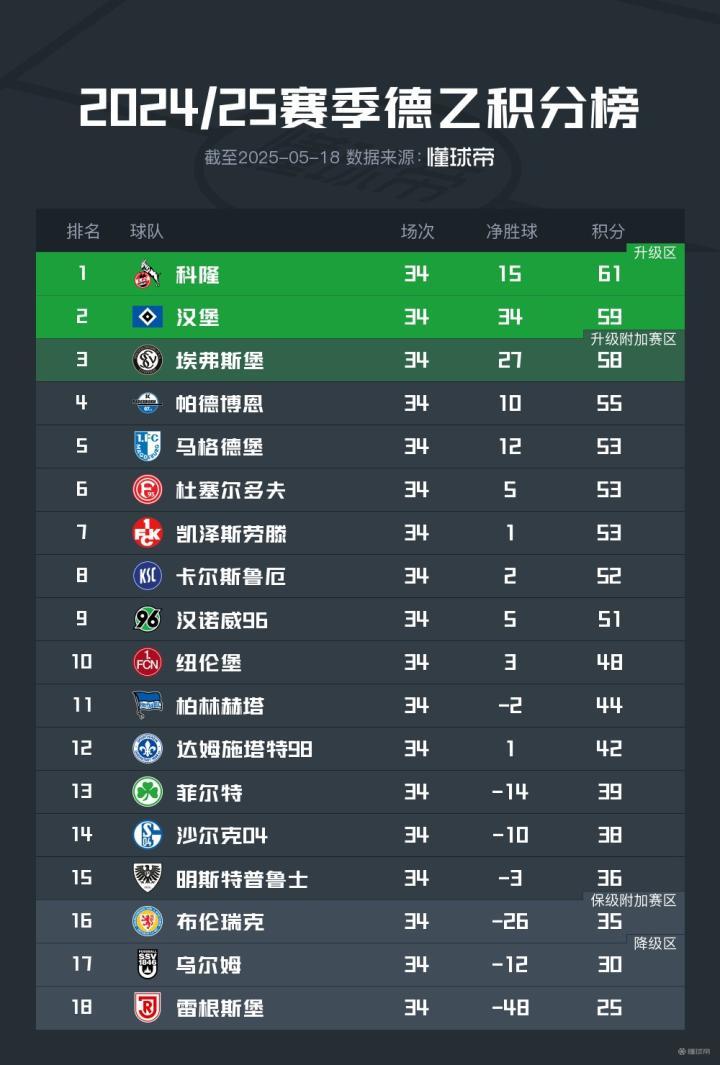
Task: Open the 雷根斯堡 red shield badge
Action: [x=147, y=1007]
